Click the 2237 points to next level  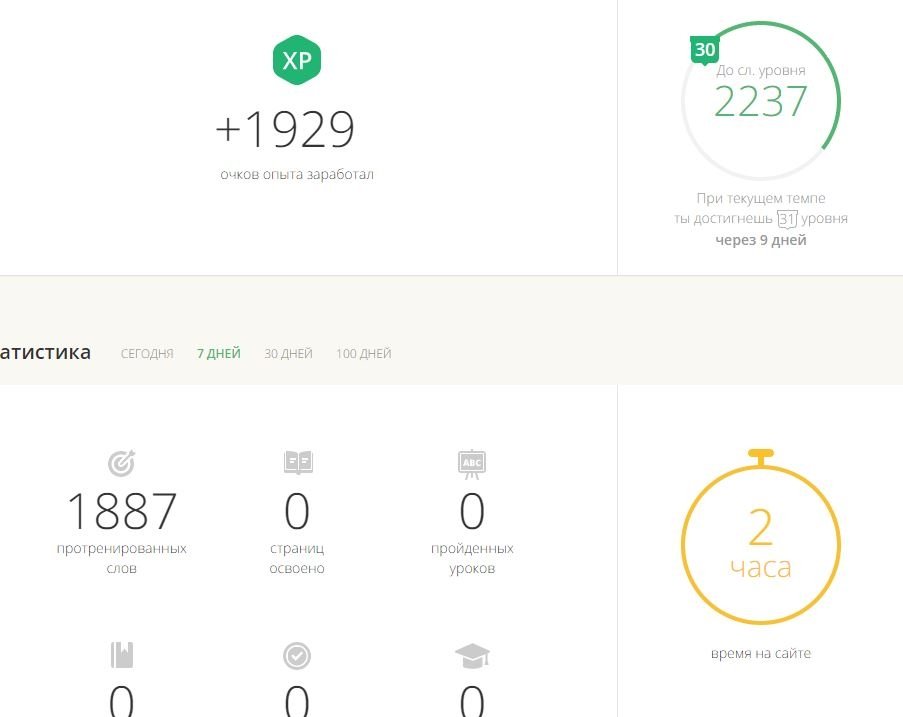[760, 101]
